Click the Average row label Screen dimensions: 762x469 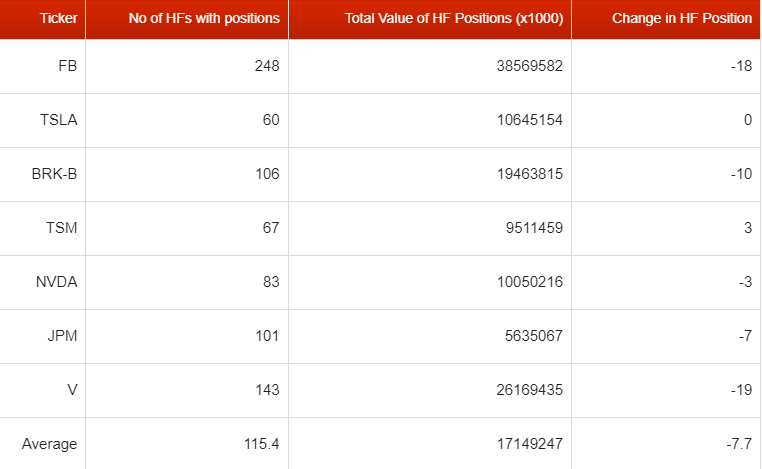tap(50, 444)
